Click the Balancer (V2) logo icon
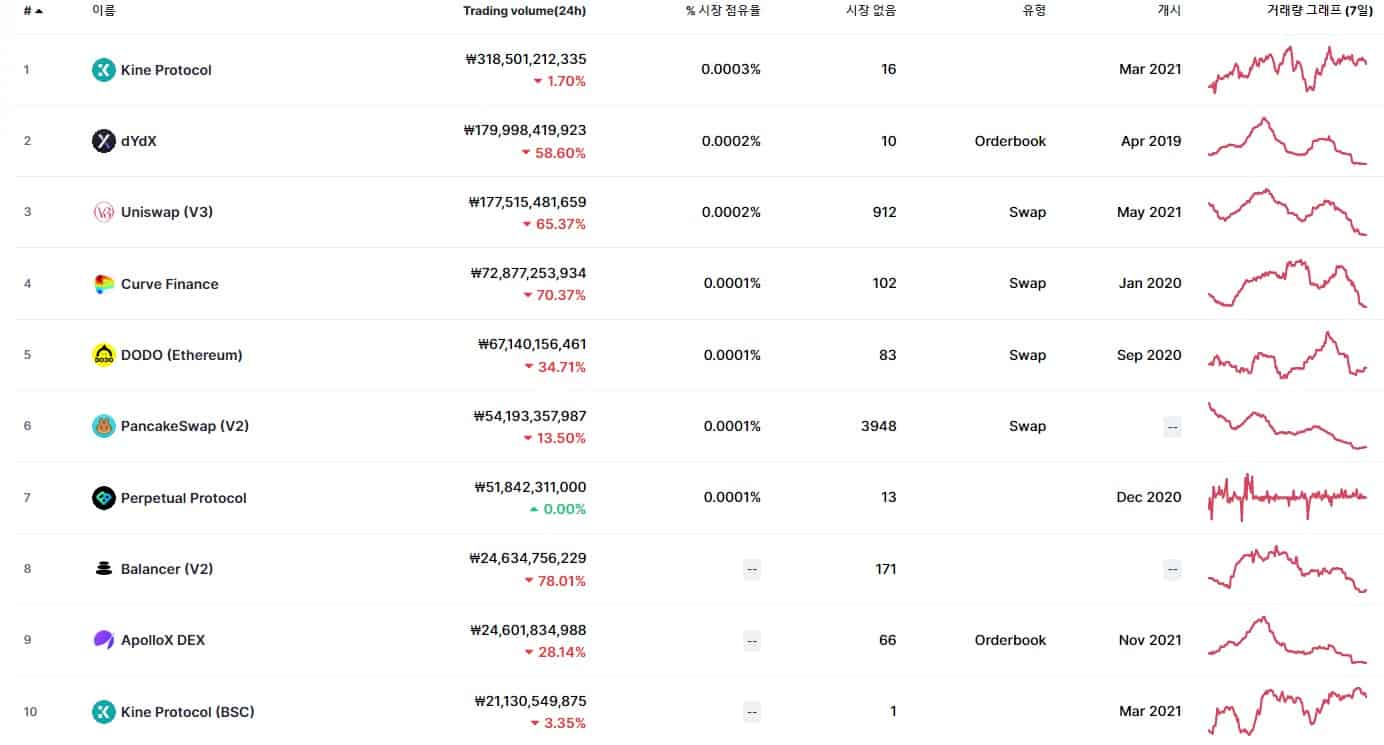The image size is (1384, 745). (x=103, y=568)
